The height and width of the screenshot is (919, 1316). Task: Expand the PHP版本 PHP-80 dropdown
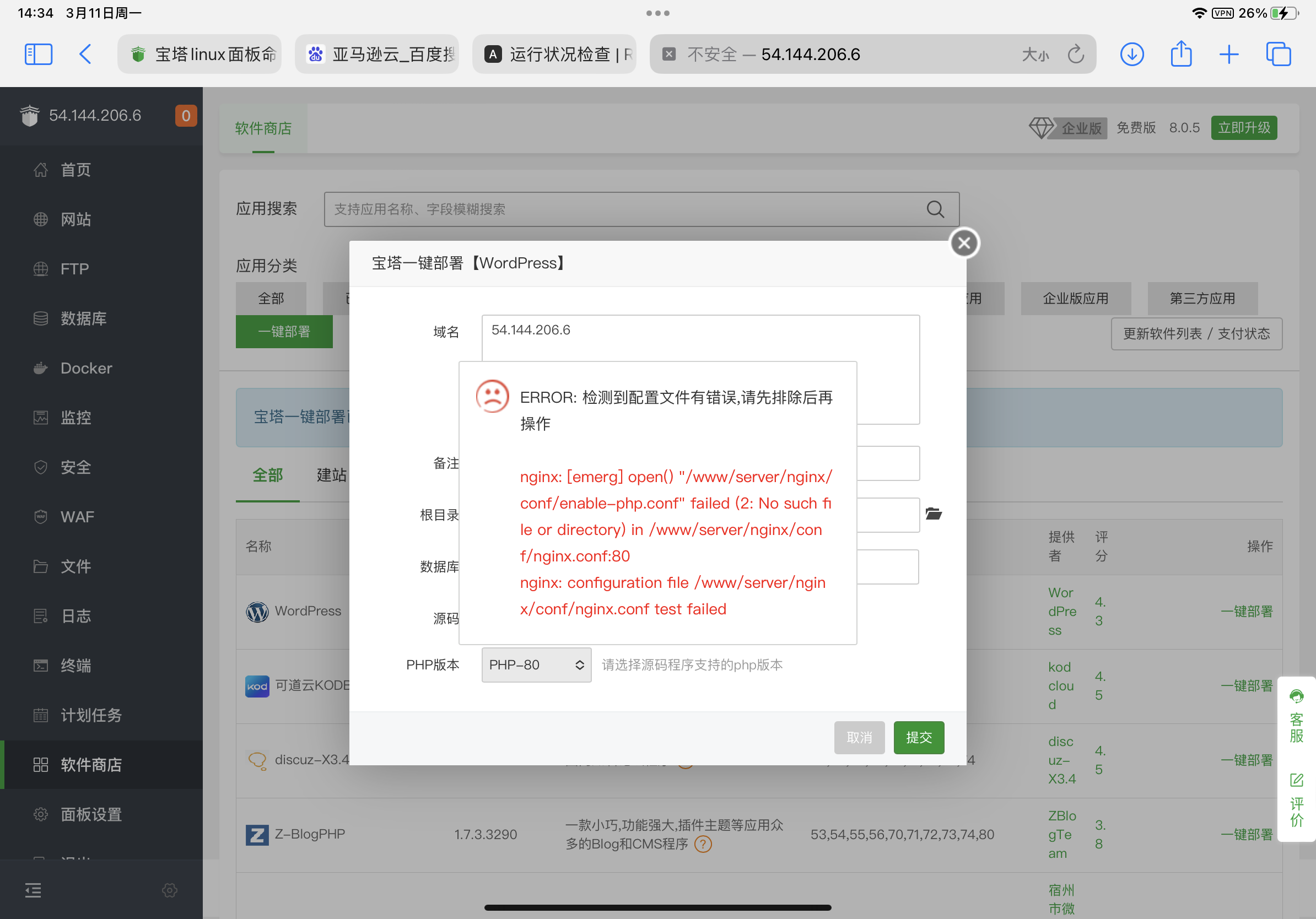click(x=537, y=664)
